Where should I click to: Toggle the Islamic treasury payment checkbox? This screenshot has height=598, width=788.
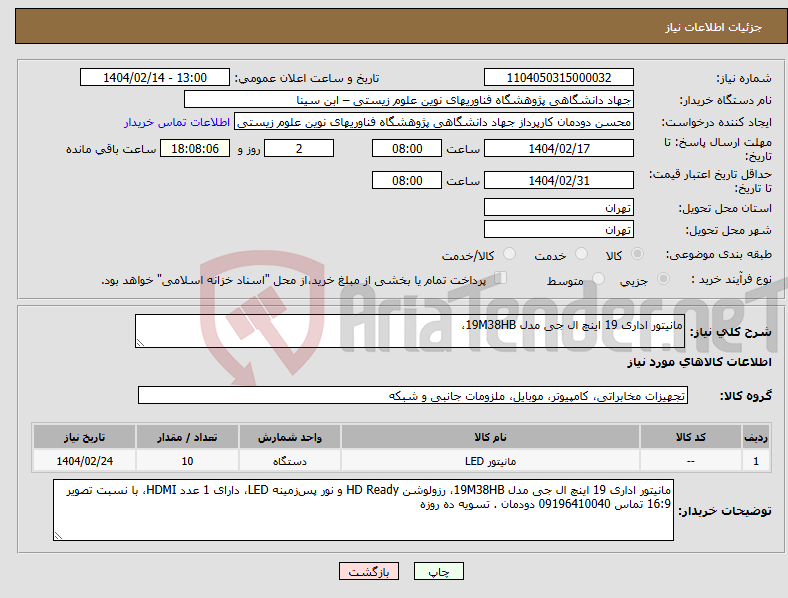(x=500, y=278)
